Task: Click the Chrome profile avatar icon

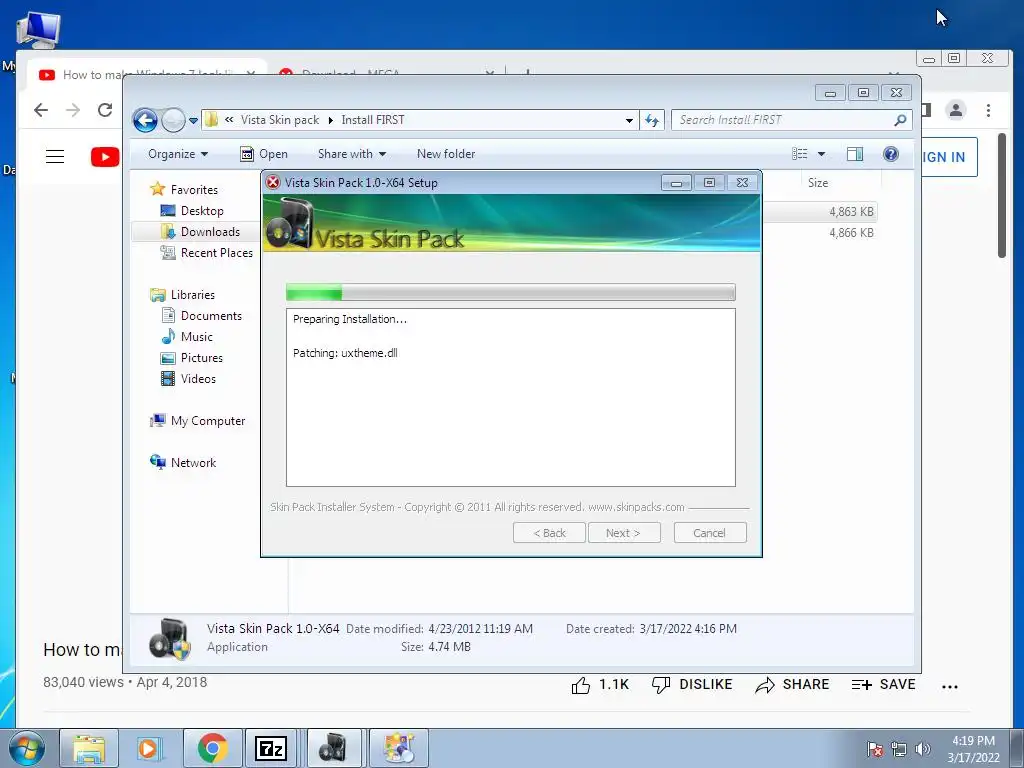Action: (956, 110)
